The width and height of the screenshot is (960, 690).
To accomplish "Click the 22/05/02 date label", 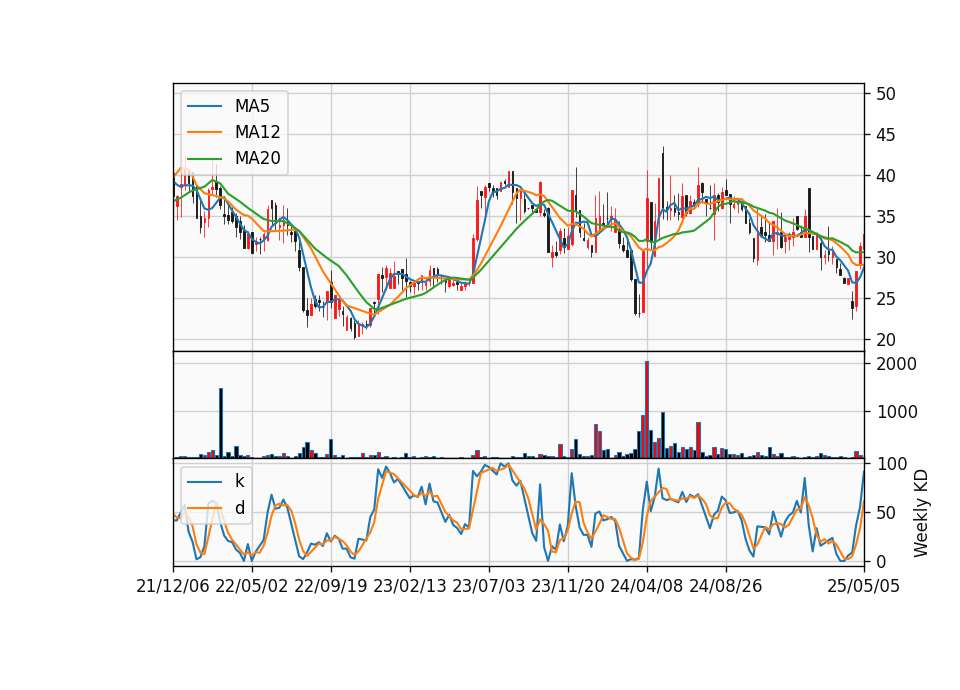I will coord(252,586).
